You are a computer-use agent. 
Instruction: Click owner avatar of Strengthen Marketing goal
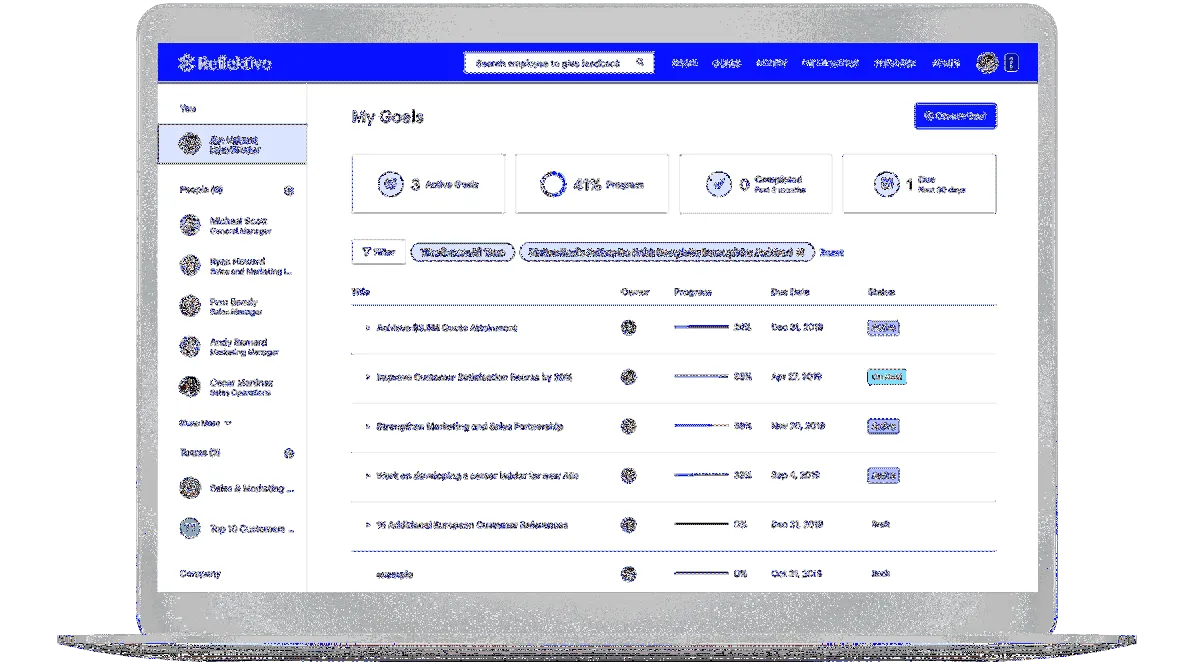point(628,426)
